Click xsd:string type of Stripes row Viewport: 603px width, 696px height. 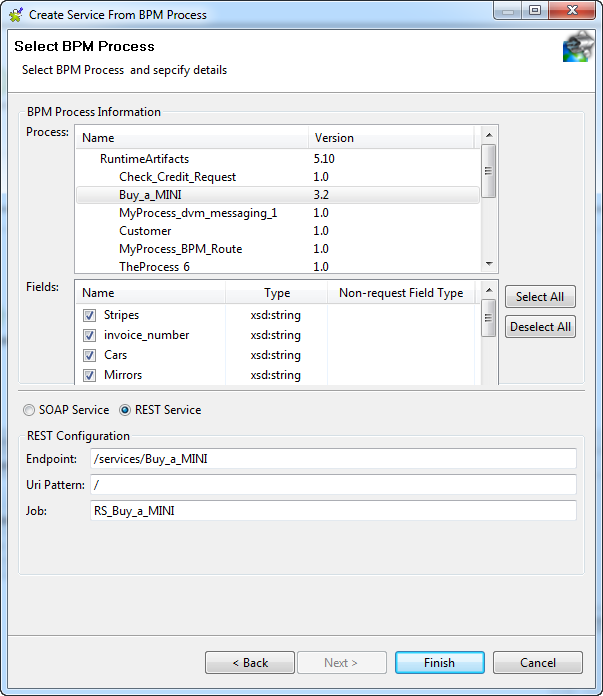tap(276, 315)
